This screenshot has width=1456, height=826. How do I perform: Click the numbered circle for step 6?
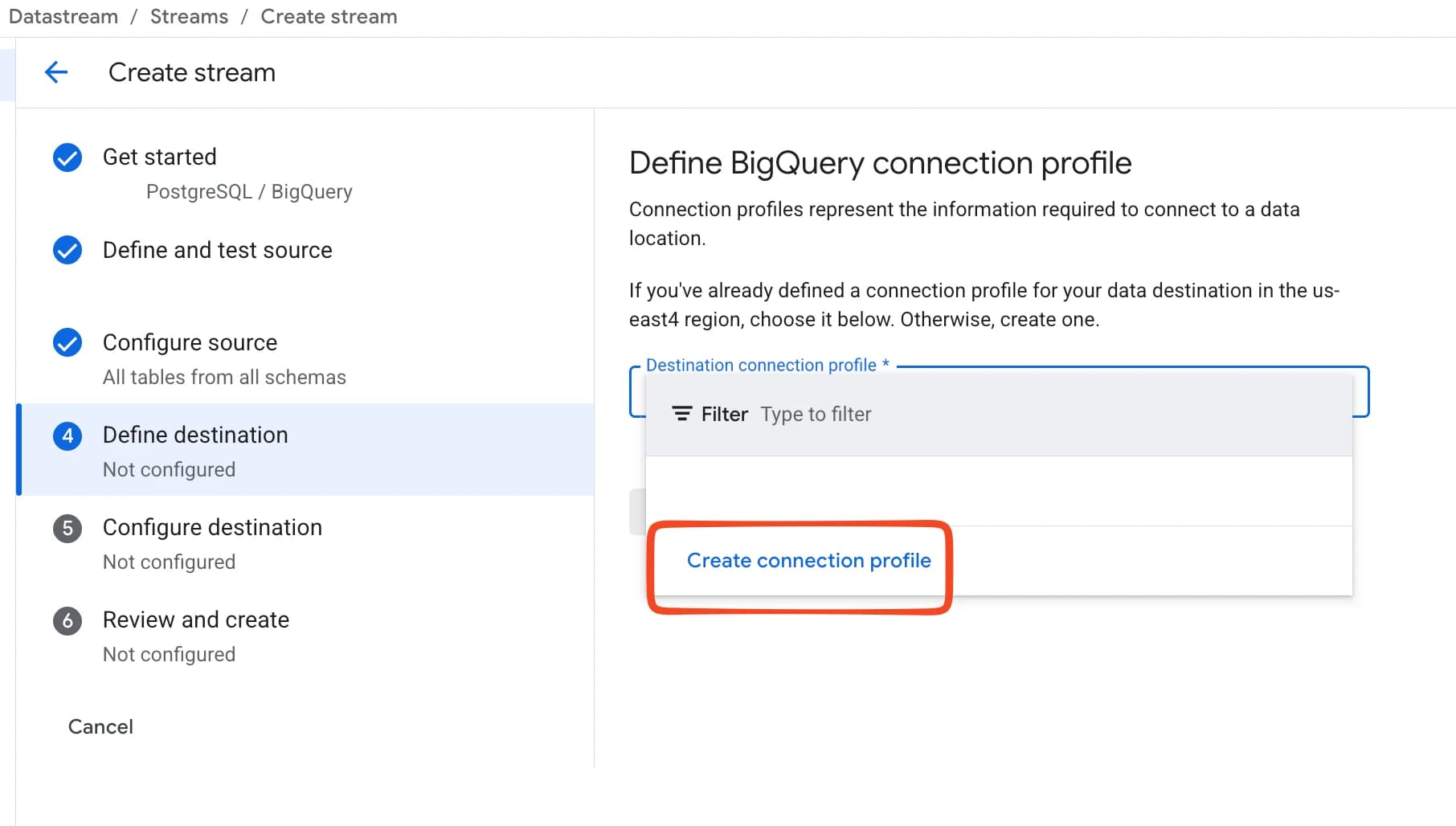pyautogui.click(x=67, y=620)
